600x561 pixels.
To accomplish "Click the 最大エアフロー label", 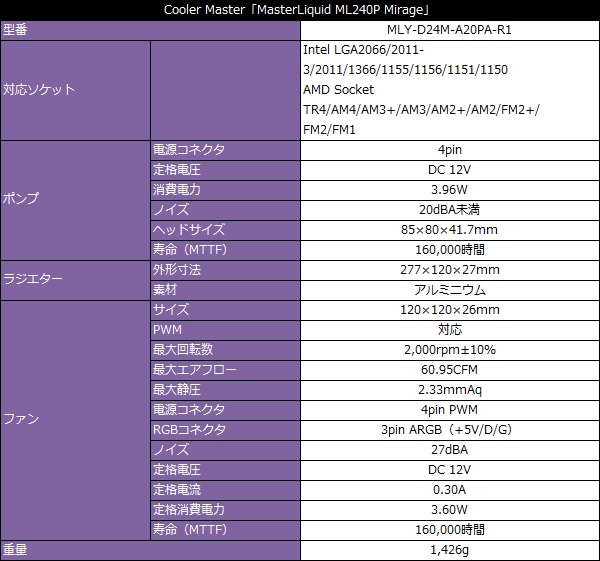I will tap(194, 370).
